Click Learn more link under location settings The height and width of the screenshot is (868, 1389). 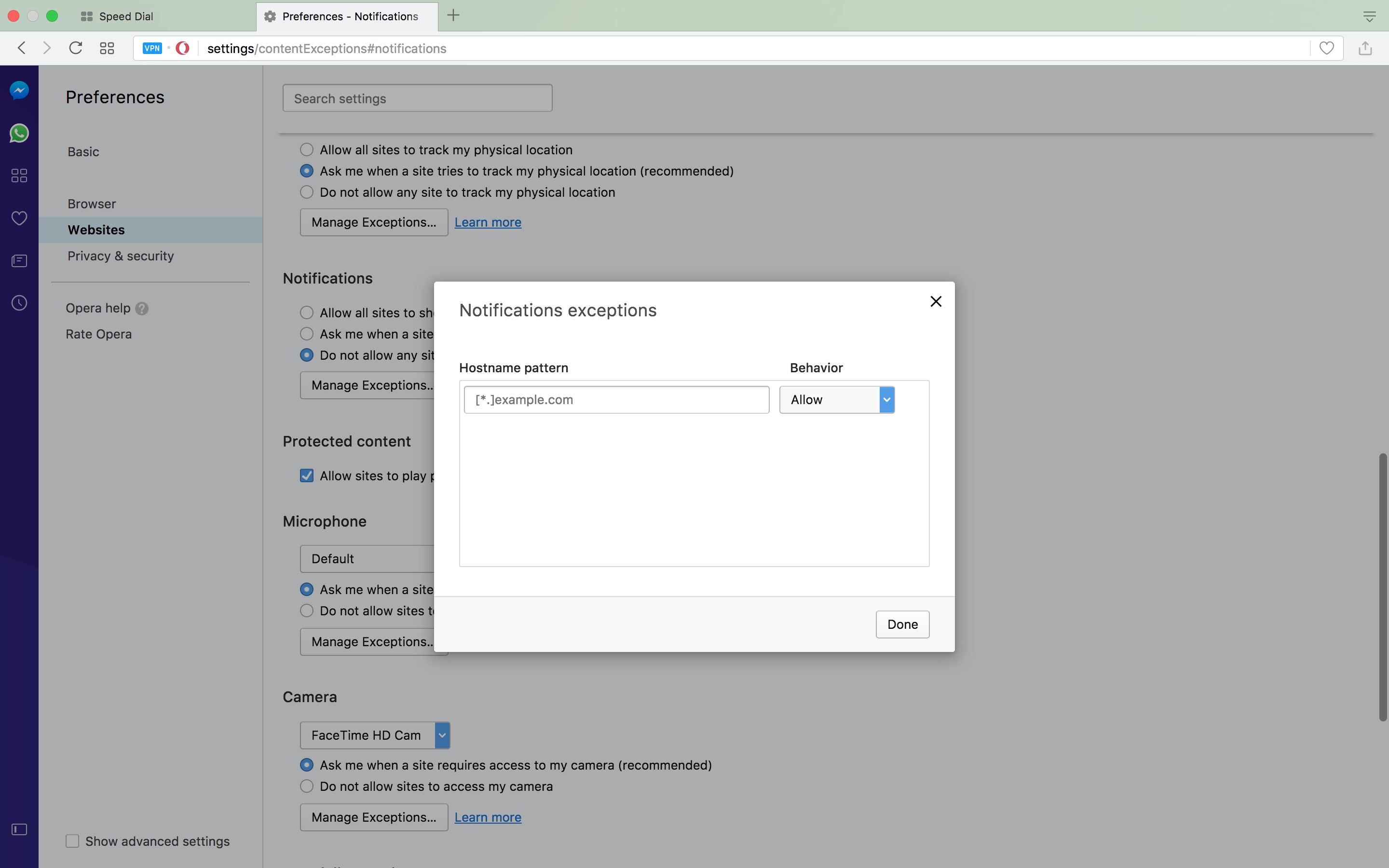(x=487, y=222)
